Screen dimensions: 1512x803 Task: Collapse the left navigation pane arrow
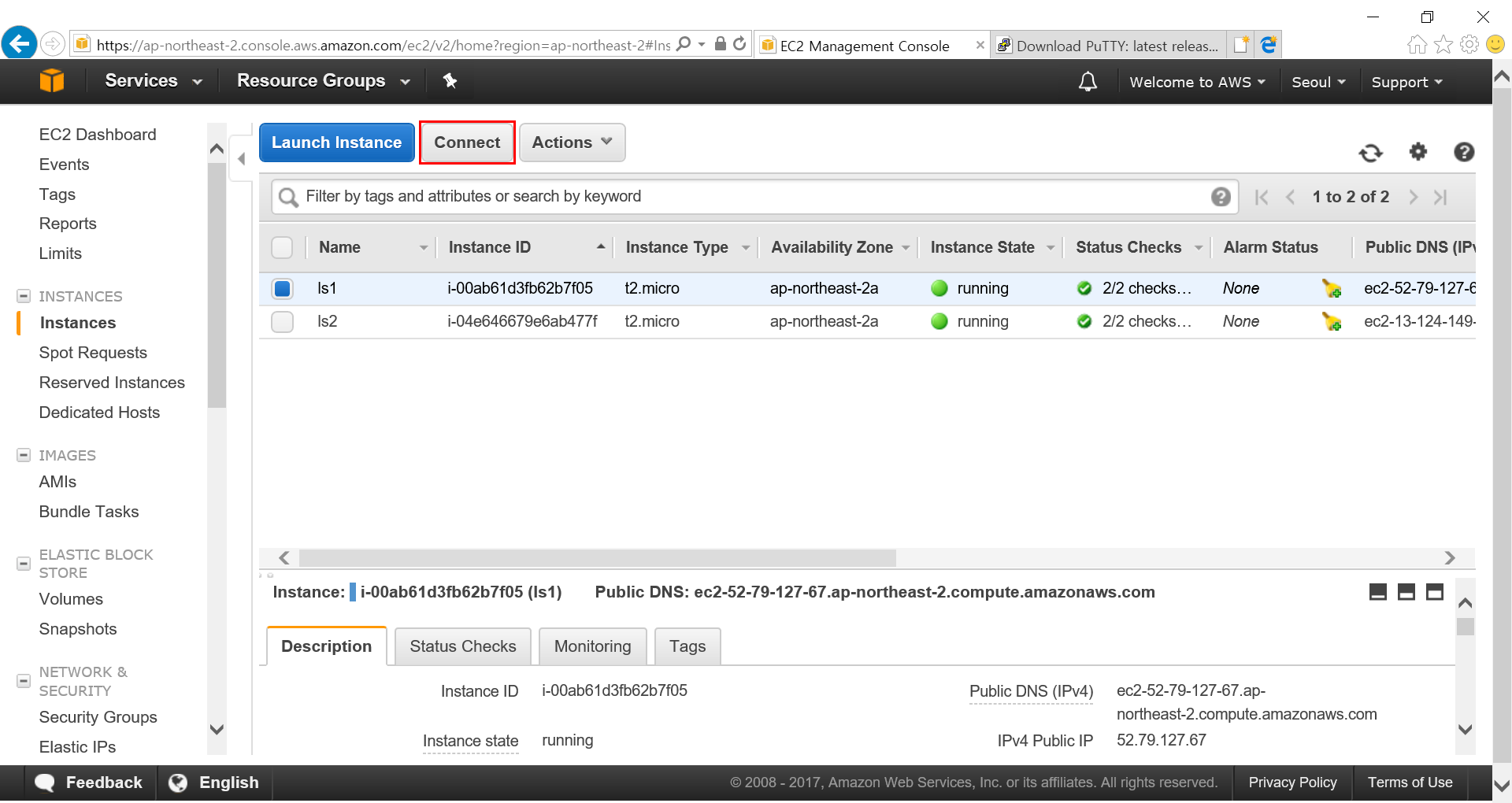(241, 159)
